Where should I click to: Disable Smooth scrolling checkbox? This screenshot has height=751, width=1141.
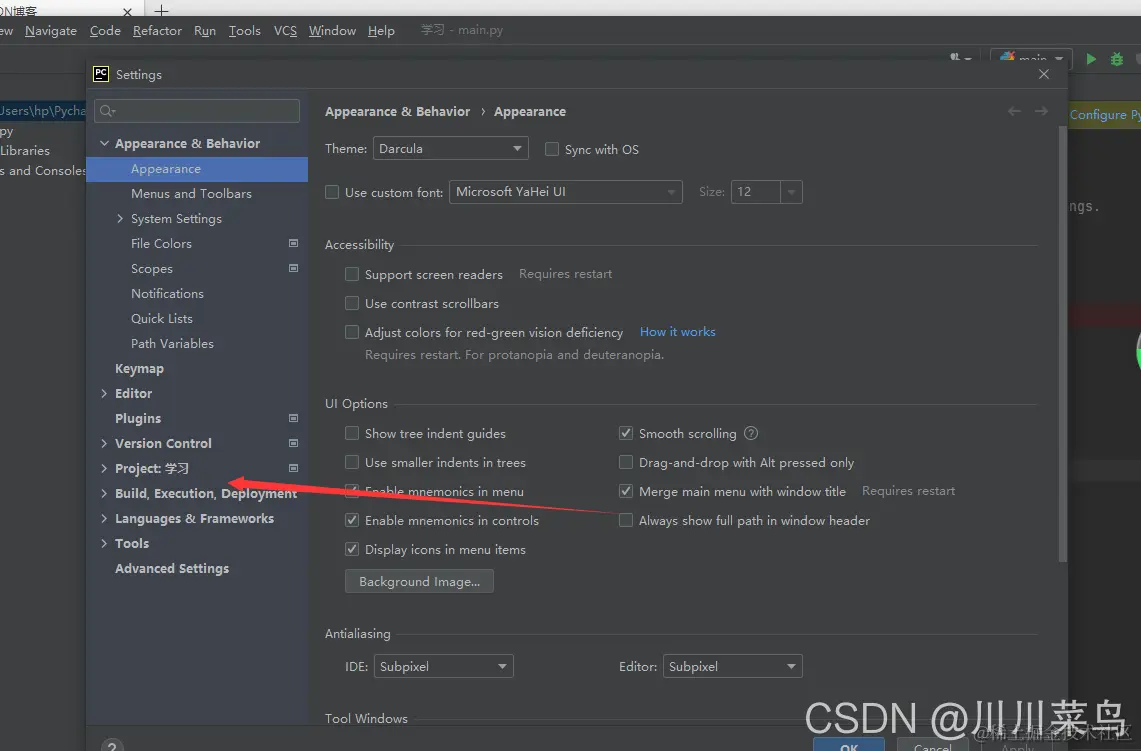626,434
